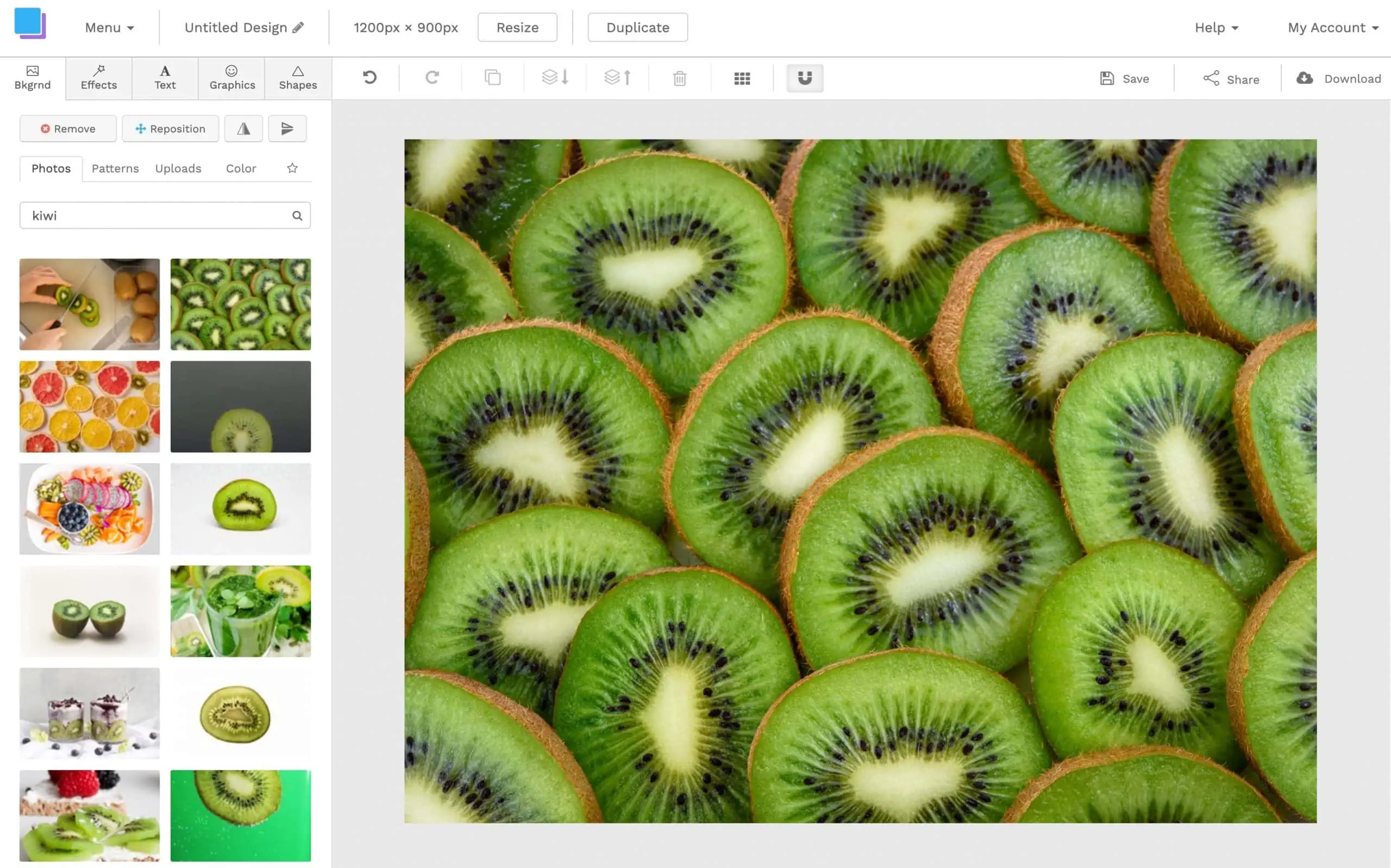Click the undo arrow icon
The width and height of the screenshot is (1391, 868).
(369, 78)
